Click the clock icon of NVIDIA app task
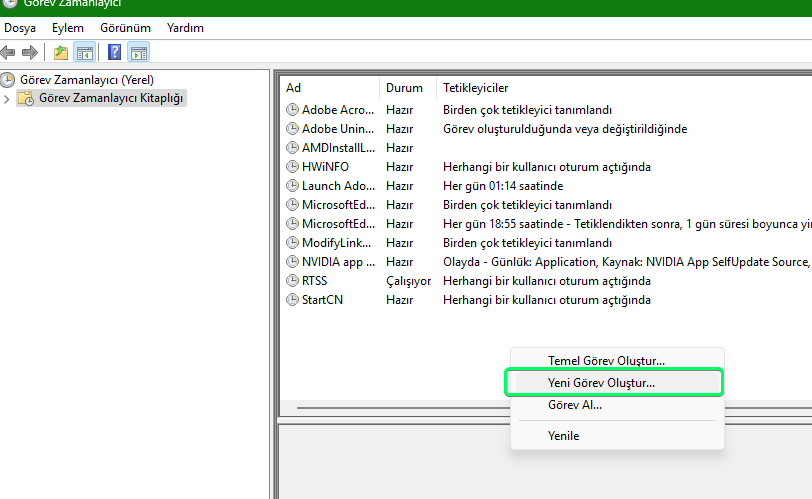The image size is (812, 499). click(x=293, y=261)
